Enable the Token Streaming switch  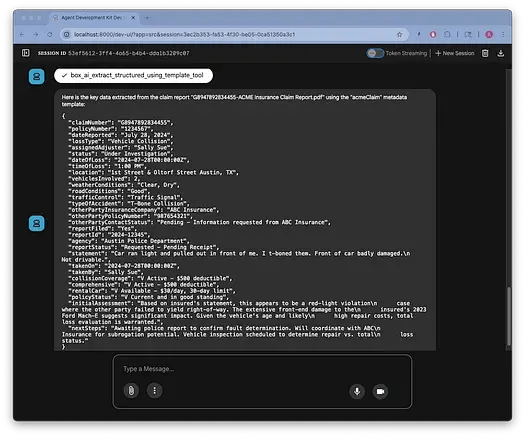375,53
